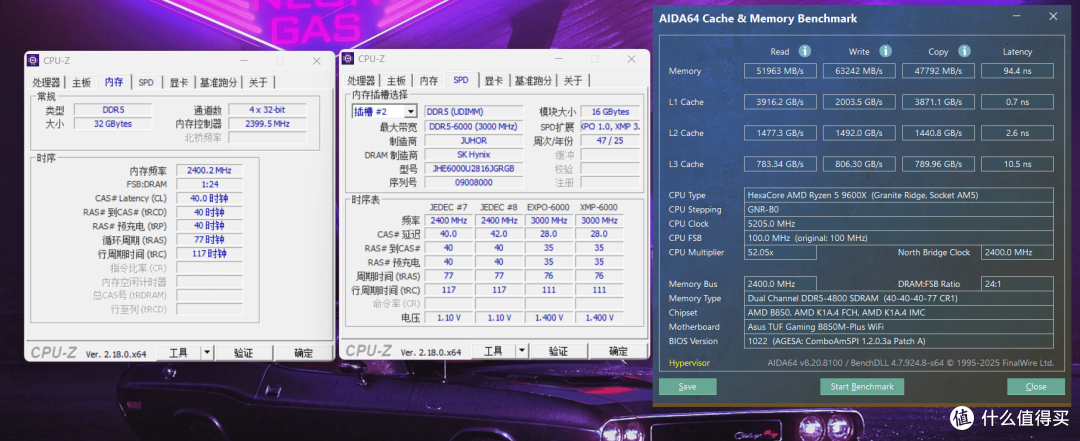Click CPU Multiplier value 52.05x
Screen dimensions: 1080x441
click(x=780, y=252)
